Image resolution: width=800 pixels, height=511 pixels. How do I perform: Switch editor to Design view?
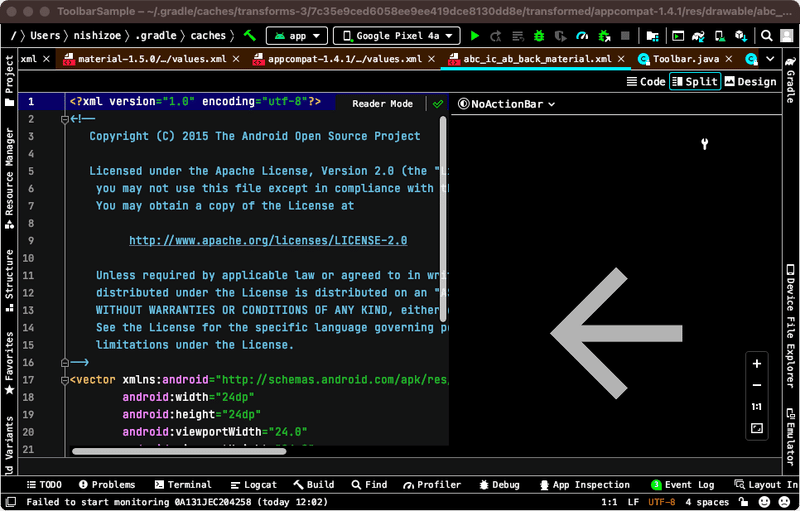pos(751,82)
